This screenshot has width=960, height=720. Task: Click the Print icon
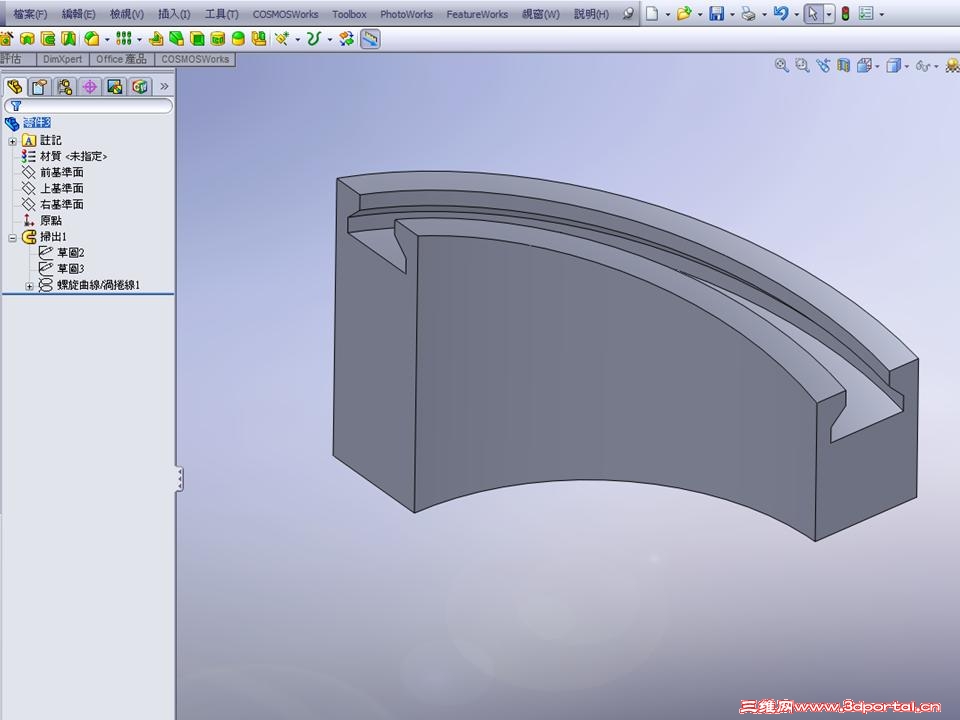point(748,13)
